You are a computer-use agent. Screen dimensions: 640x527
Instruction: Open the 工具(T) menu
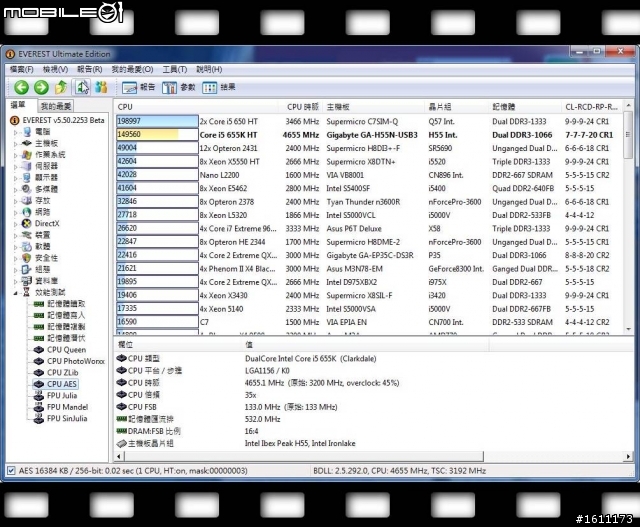pos(175,69)
